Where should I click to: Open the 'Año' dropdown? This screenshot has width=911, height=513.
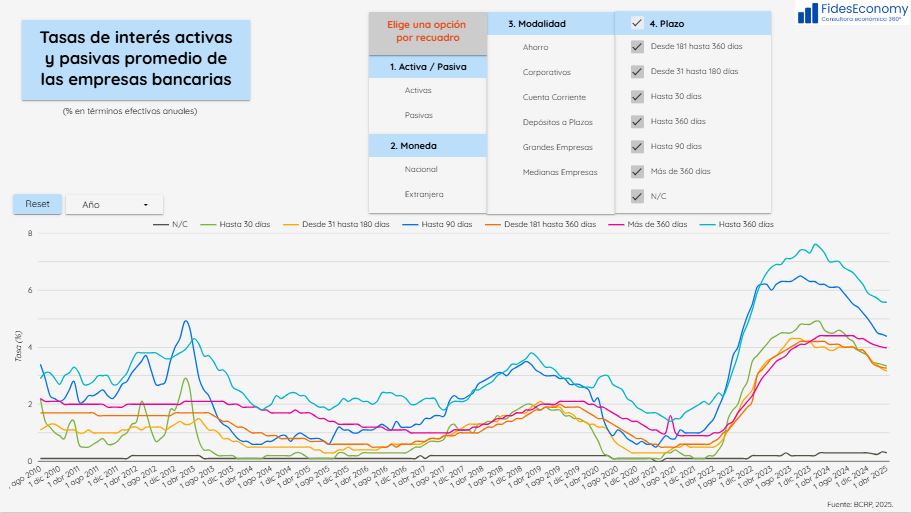point(114,204)
